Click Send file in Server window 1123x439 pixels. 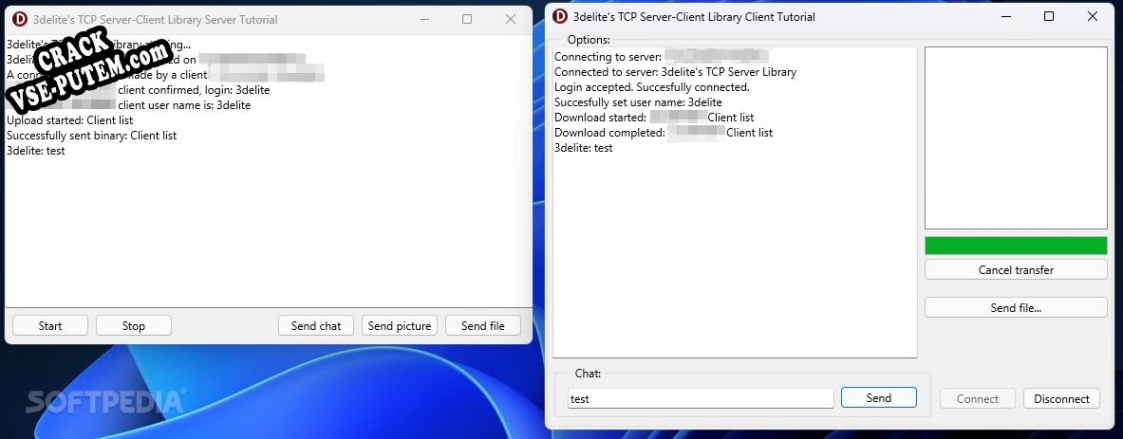[483, 326]
